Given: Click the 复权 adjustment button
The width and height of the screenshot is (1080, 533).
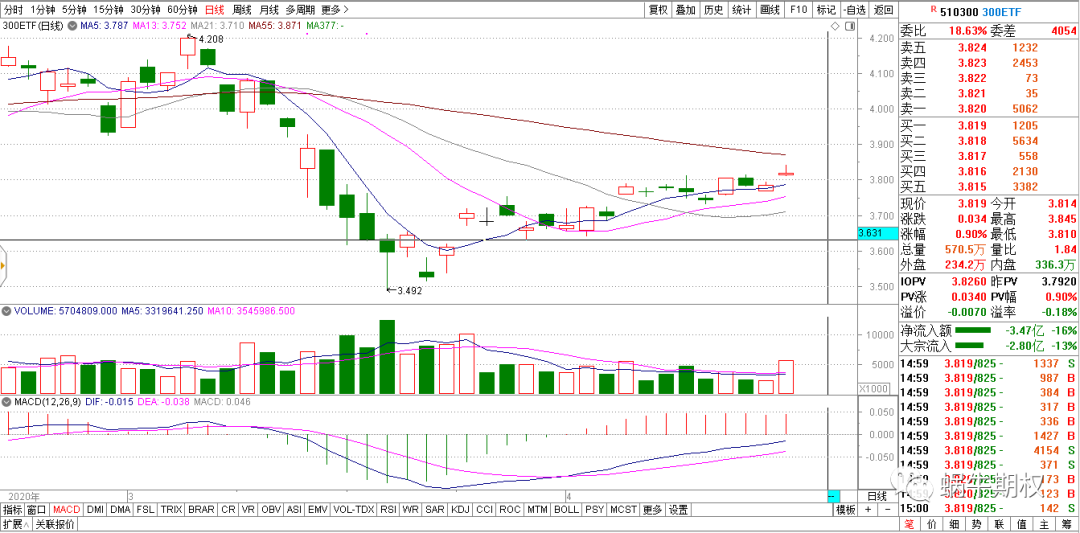Looking at the screenshot, I should point(658,10).
